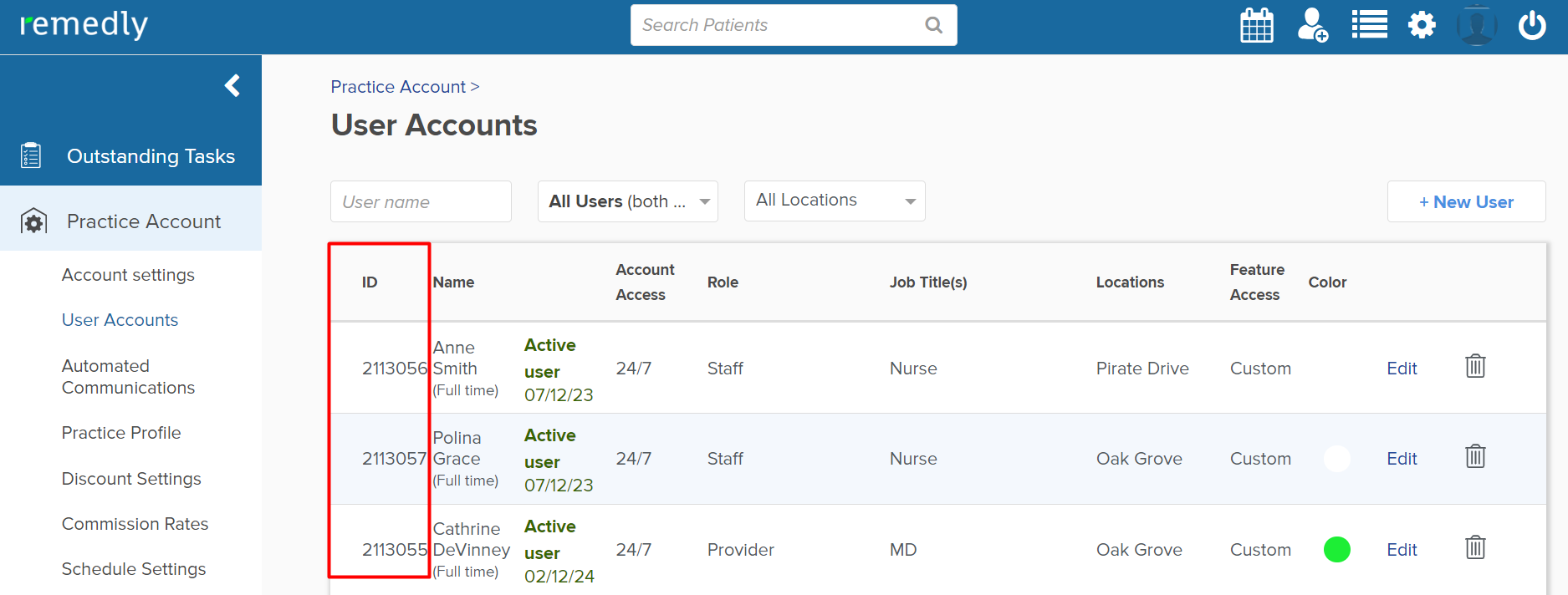Screen dimensions: 1568x595
Task: Click the Account Access column header
Action: [x=645, y=282]
